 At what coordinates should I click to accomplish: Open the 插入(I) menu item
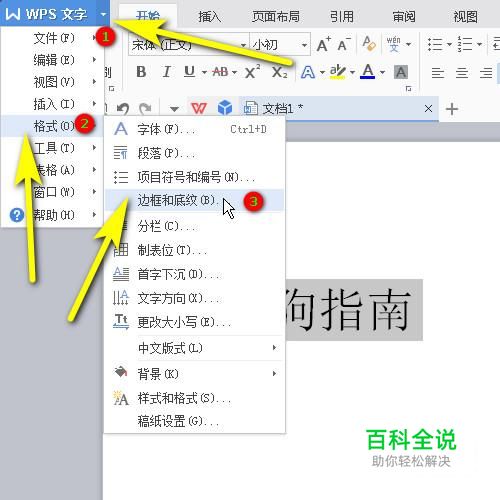coord(52,104)
